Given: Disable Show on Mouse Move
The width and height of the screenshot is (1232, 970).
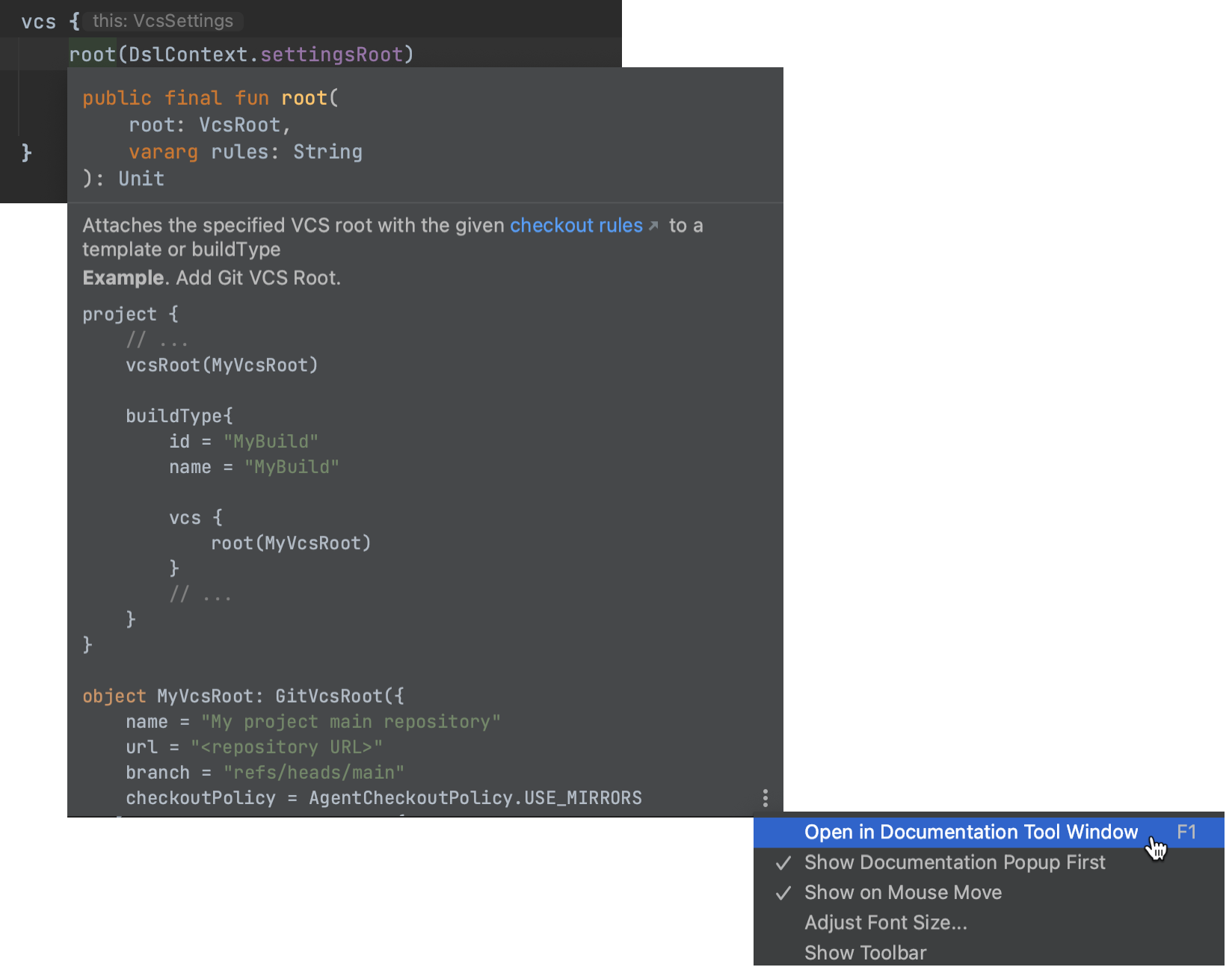Looking at the screenshot, I should click(x=902, y=892).
